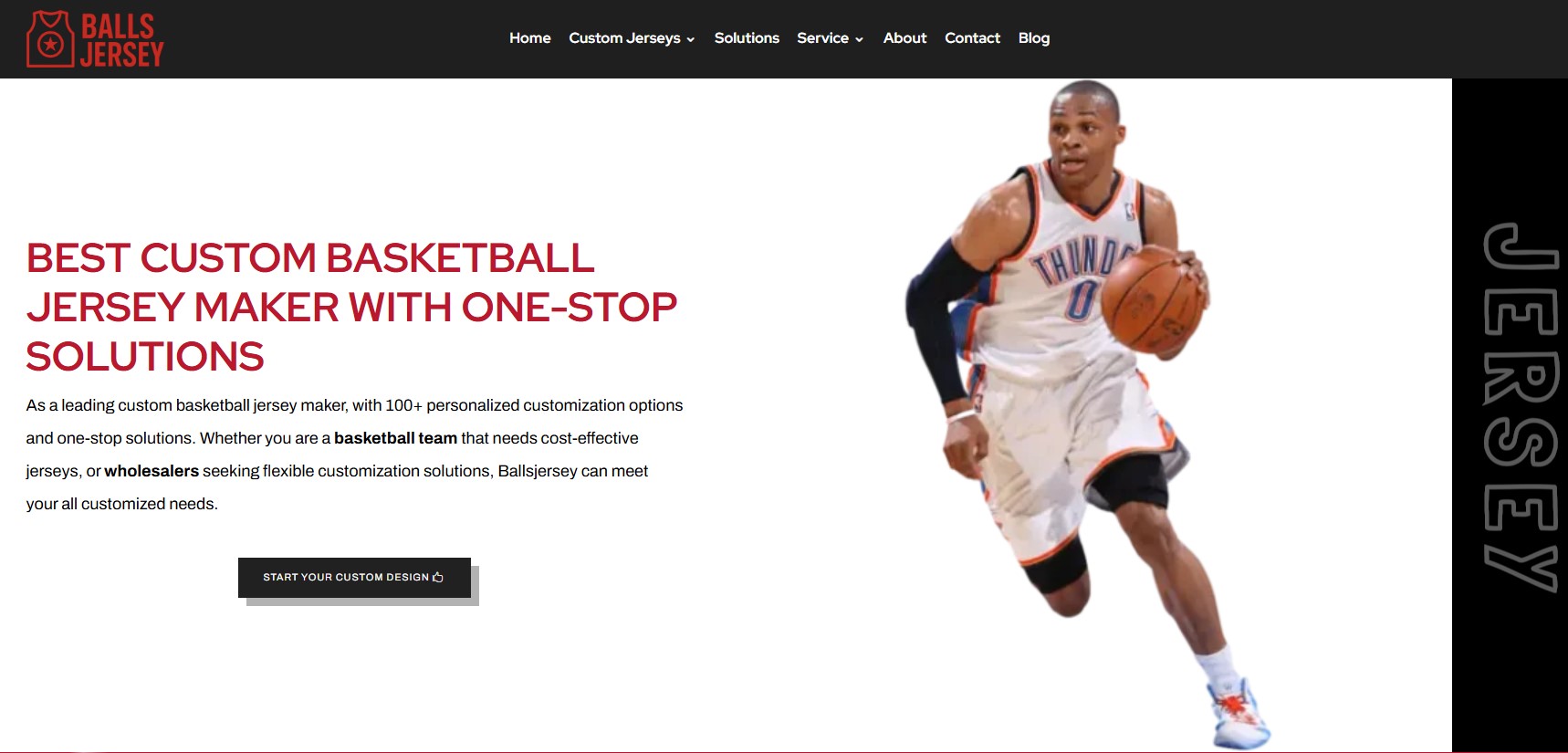Click the Start Your Custom Design button
Screen dimensions: 1568x753
click(354, 578)
